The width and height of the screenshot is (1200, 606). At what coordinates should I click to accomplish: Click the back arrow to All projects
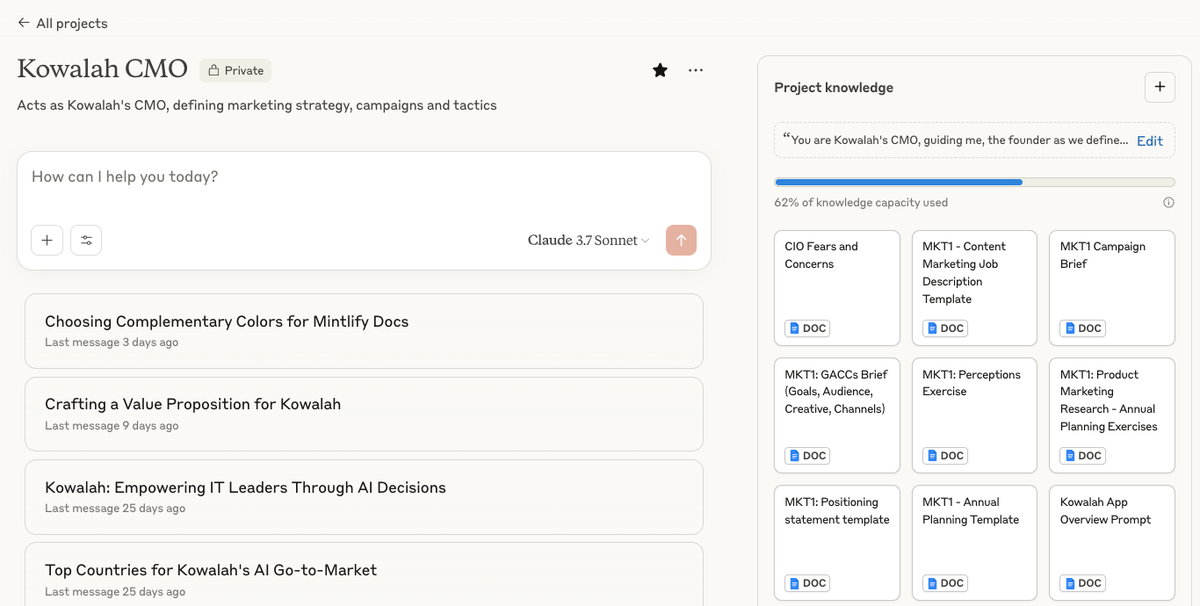[24, 23]
